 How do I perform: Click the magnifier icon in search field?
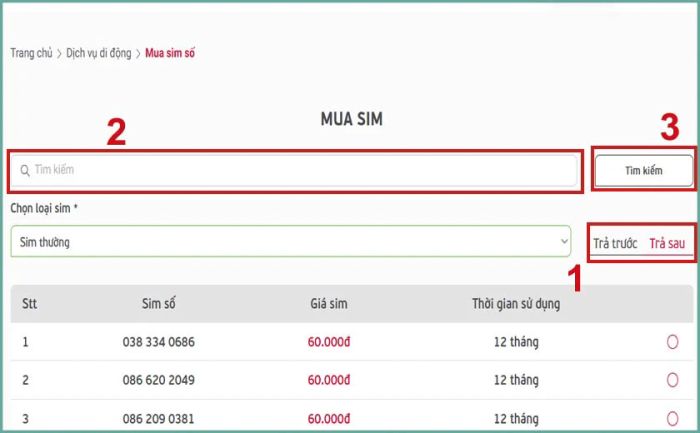click(25, 171)
